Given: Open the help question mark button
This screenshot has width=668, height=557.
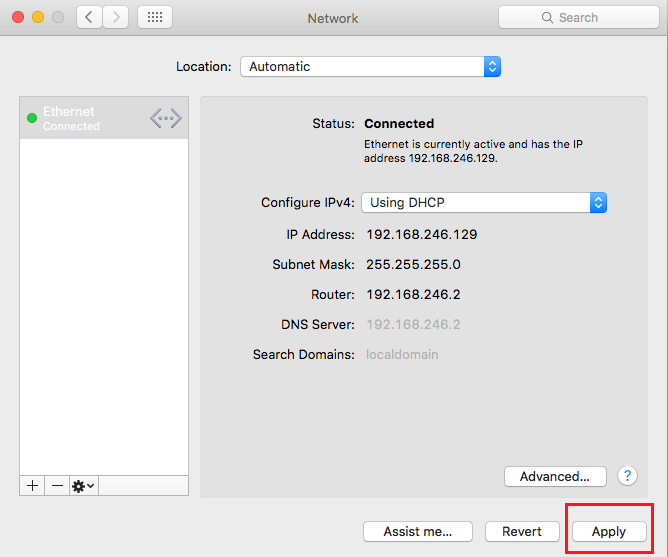Looking at the screenshot, I should [x=628, y=476].
